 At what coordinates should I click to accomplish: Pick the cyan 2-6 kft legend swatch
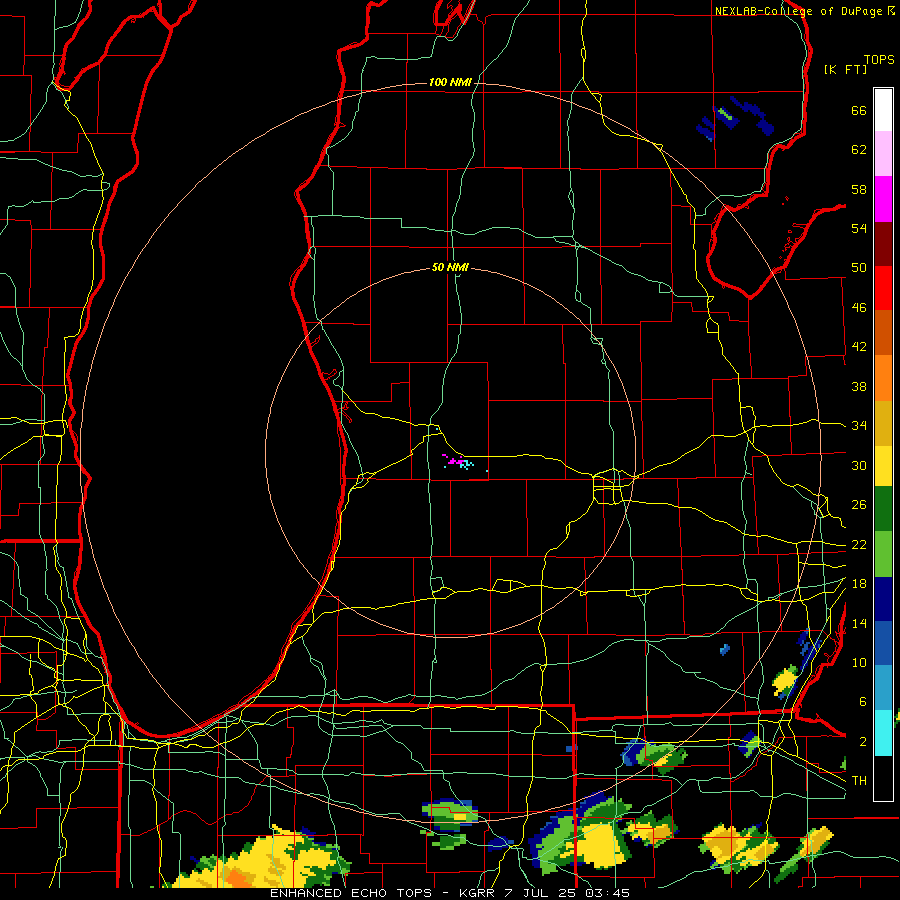[x=883, y=733]
